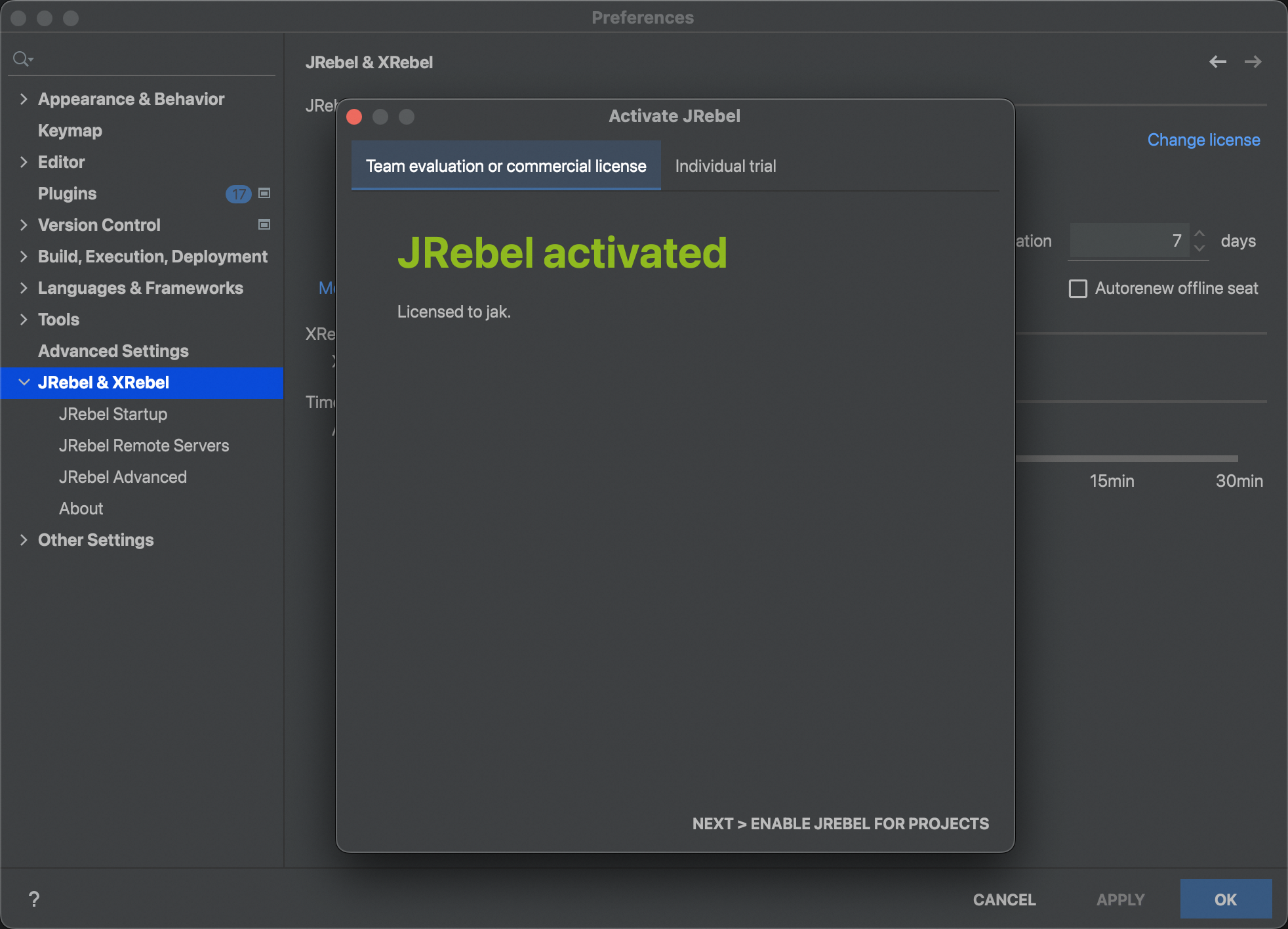This screenshot has width=1288, height=929.
Task: Click the panel icon beside Version Control
Action: (264, 224)
